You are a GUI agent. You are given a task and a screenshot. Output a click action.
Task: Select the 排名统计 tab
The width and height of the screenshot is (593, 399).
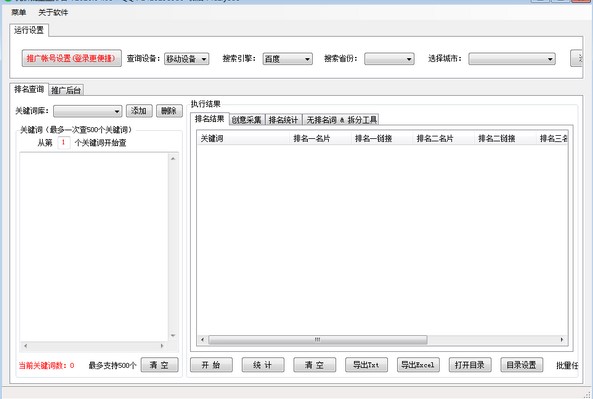[x=283, y=120]
